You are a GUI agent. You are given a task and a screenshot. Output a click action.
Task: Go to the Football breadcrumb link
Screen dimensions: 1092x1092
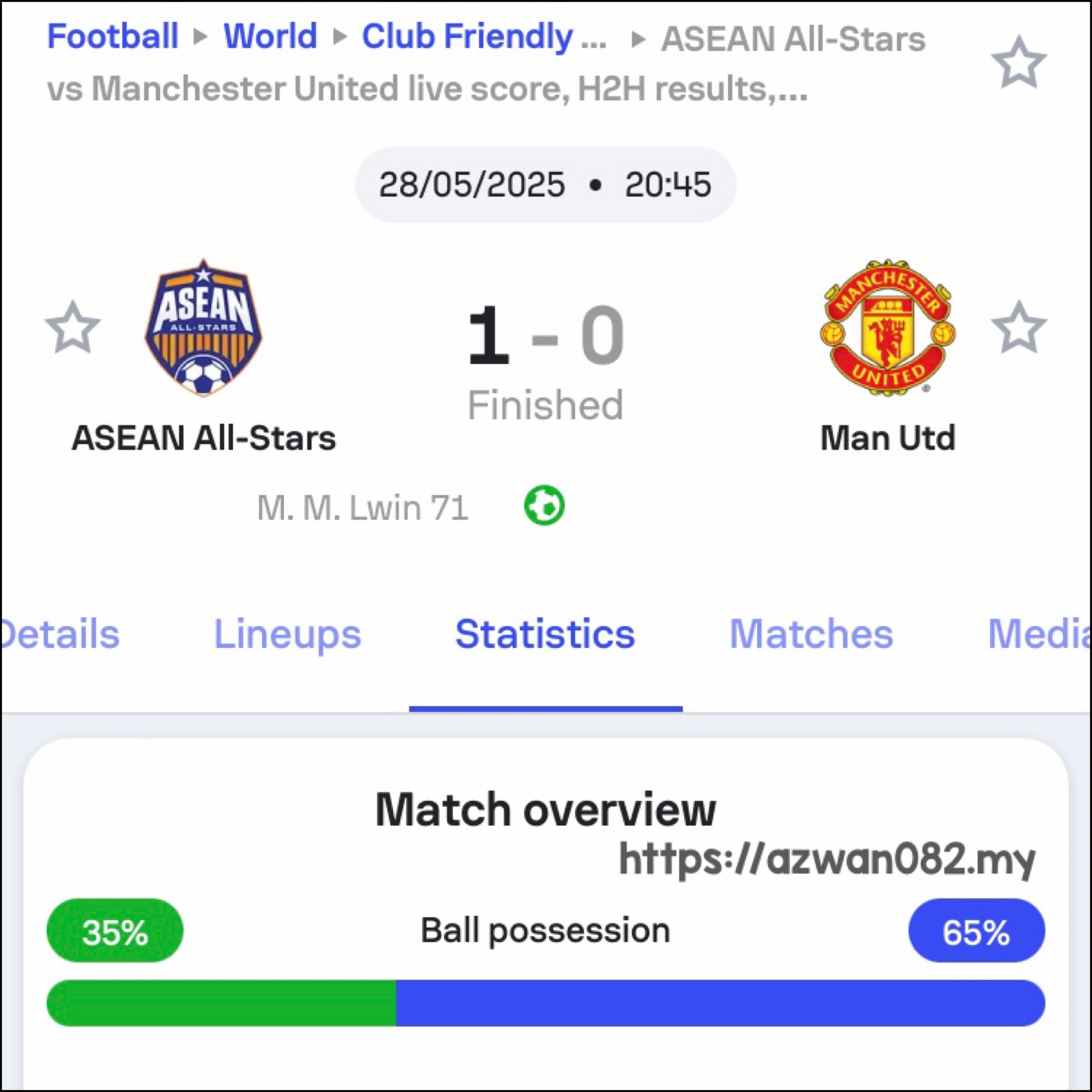click(113, 36)
